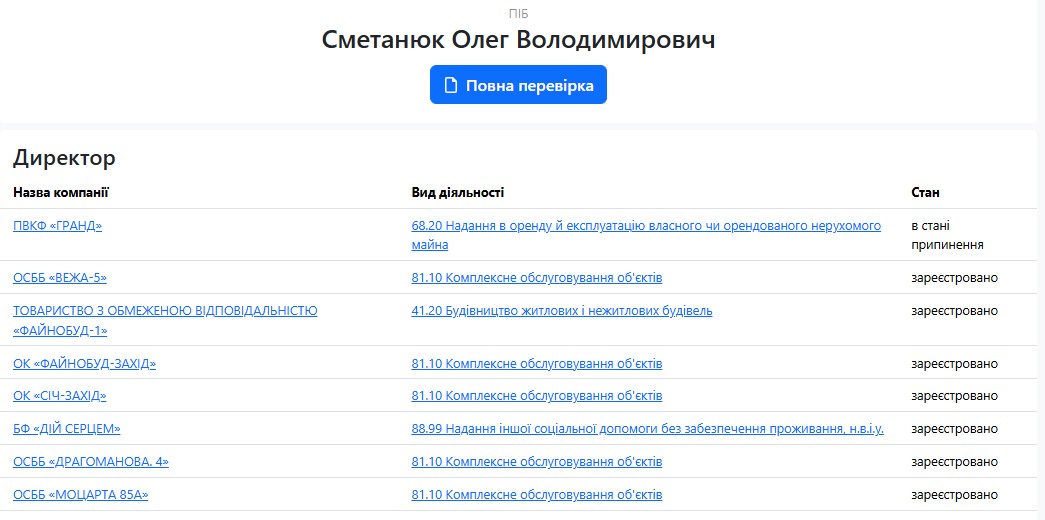Click the Директор section heading
Screen dimensions: 1045x520
coord(64,158)
